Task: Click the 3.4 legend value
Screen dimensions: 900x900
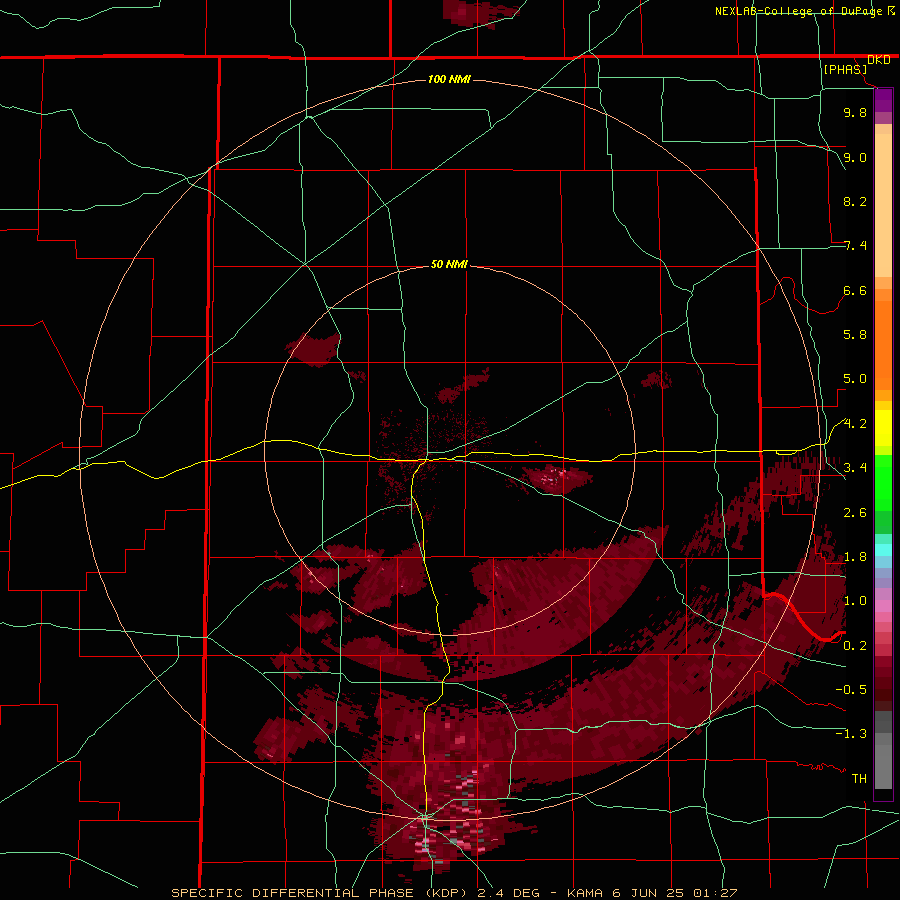Action: (x=855, y=468)
